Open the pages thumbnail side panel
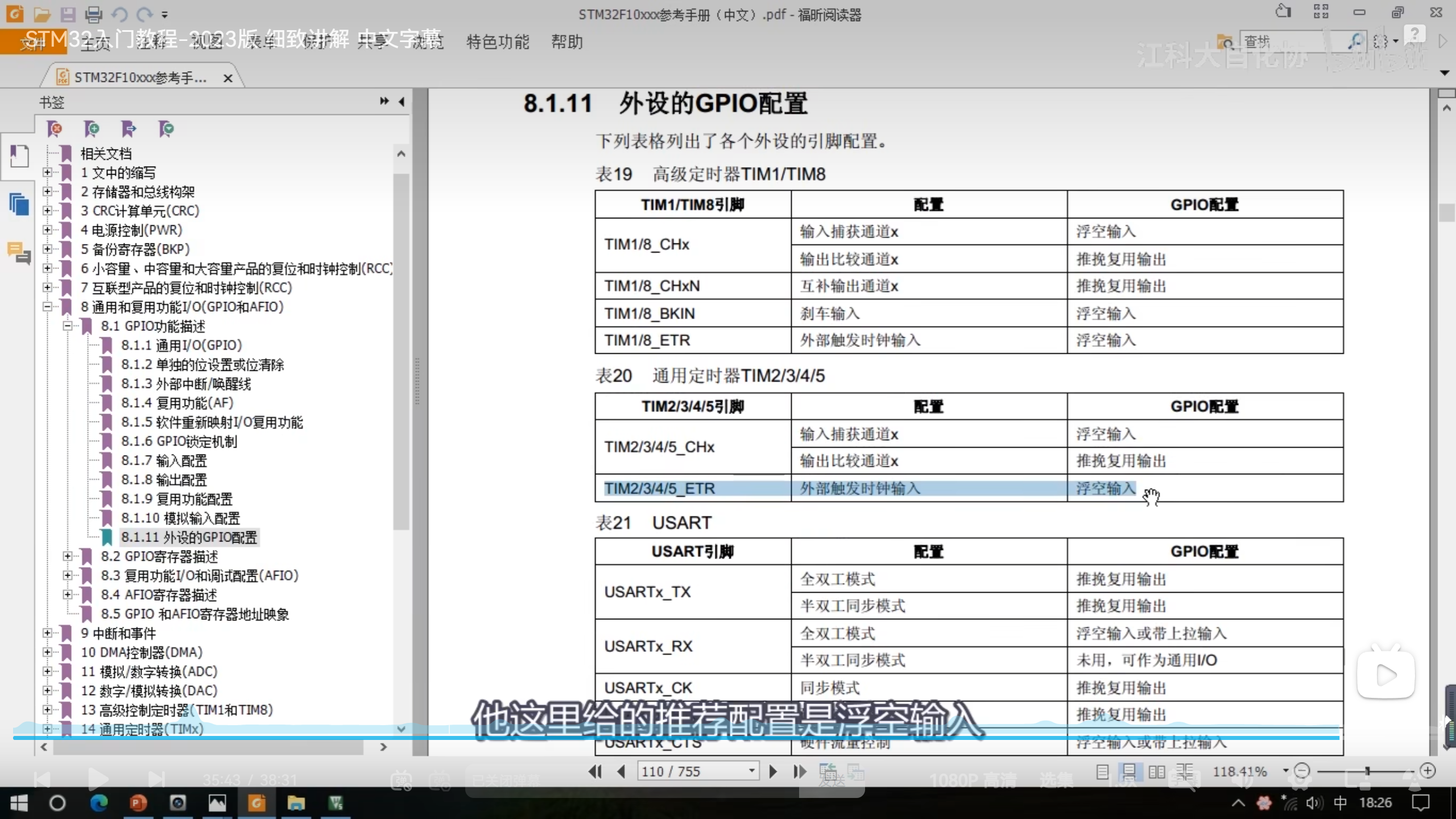The image size is (1456, 819). (19, 204)
